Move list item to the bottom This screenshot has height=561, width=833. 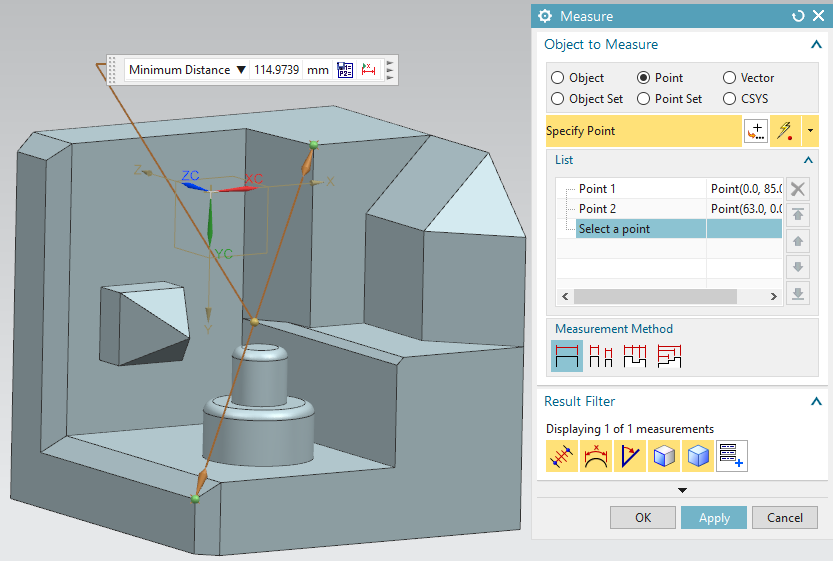pyautogui.click(x=797, y=293)
